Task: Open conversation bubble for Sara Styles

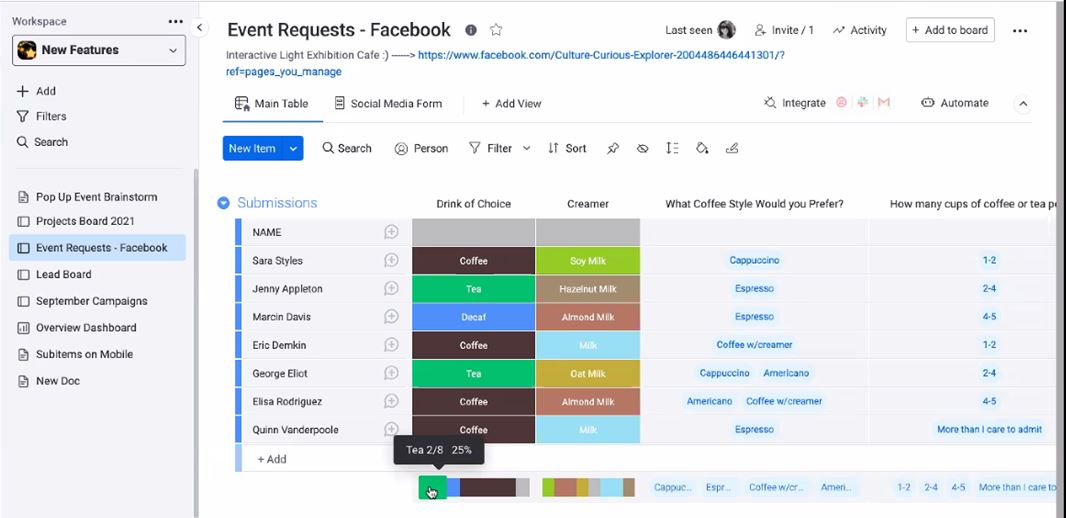Action: [x=391, y=260]
